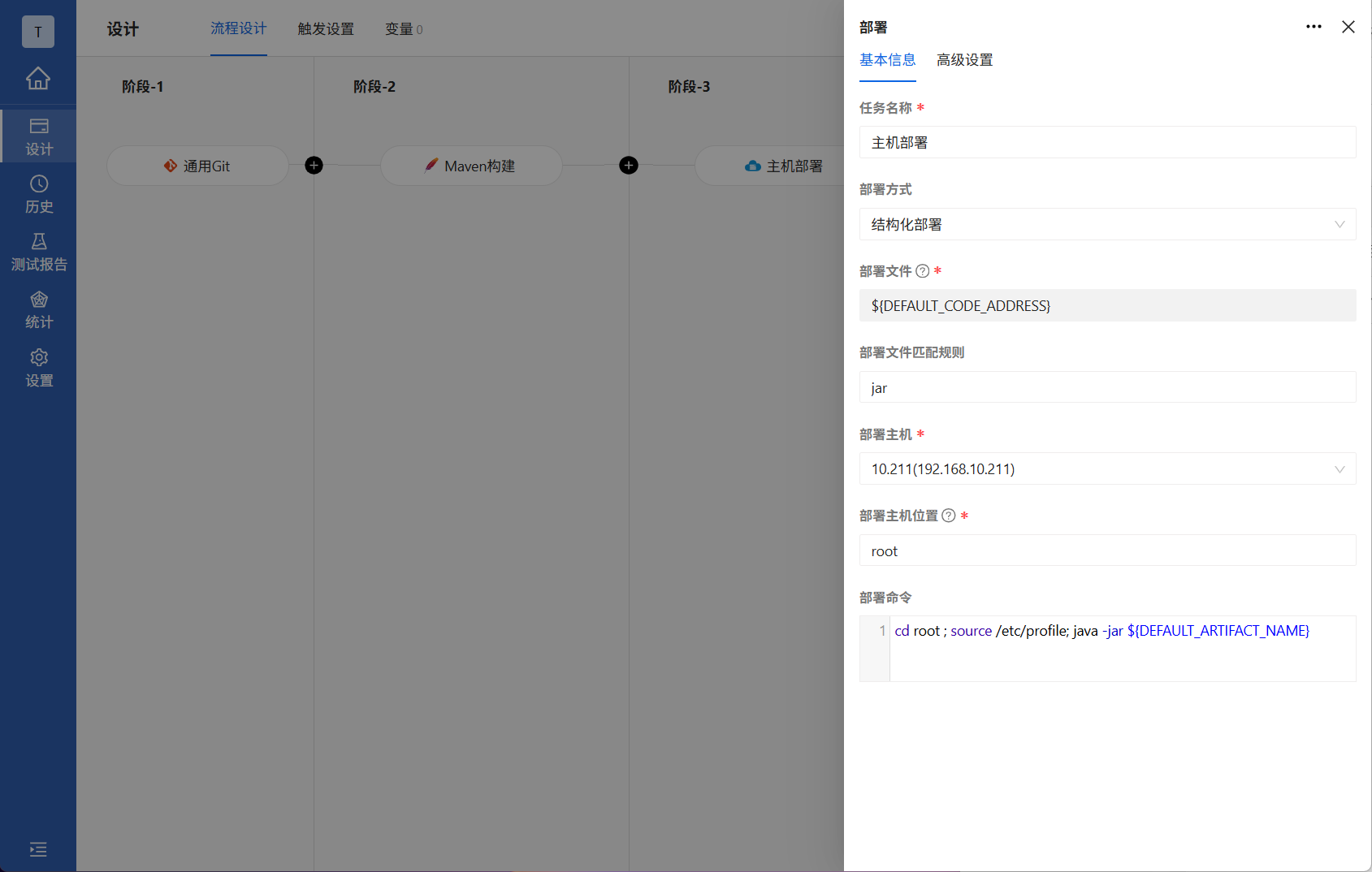Click the help icon beside 部署主机位置
The height and width of the screenshot is (872, 1372).
(950, 515)
